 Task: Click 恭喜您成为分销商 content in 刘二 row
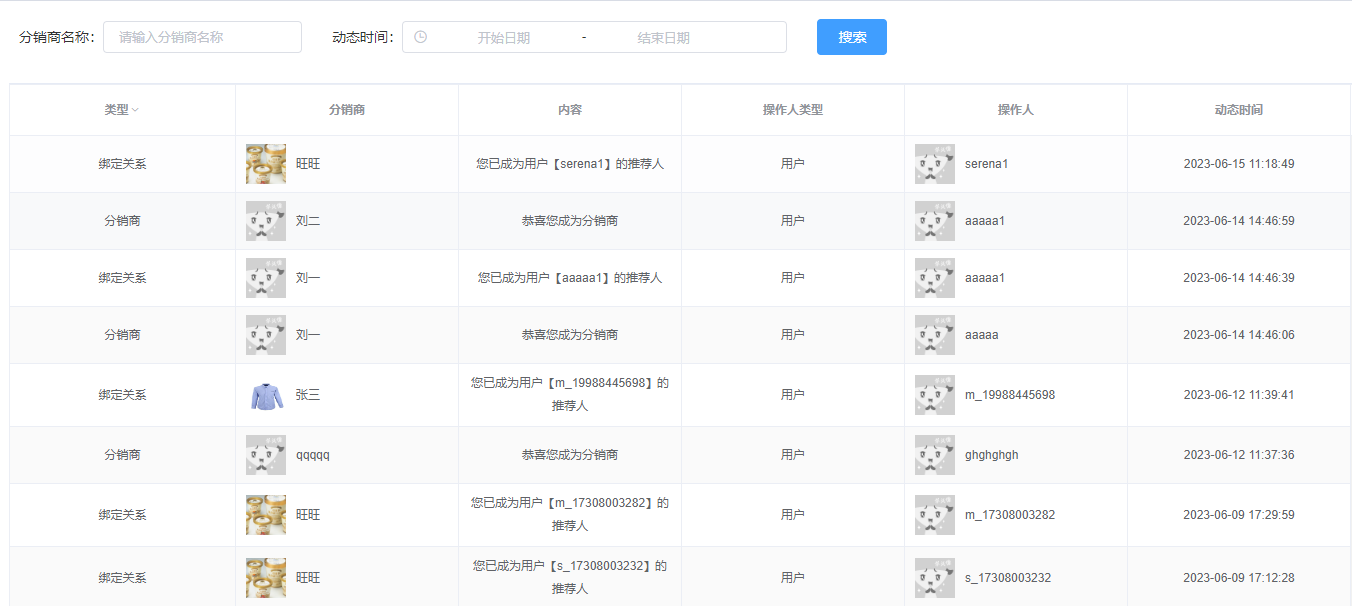[x=570, y=221]
